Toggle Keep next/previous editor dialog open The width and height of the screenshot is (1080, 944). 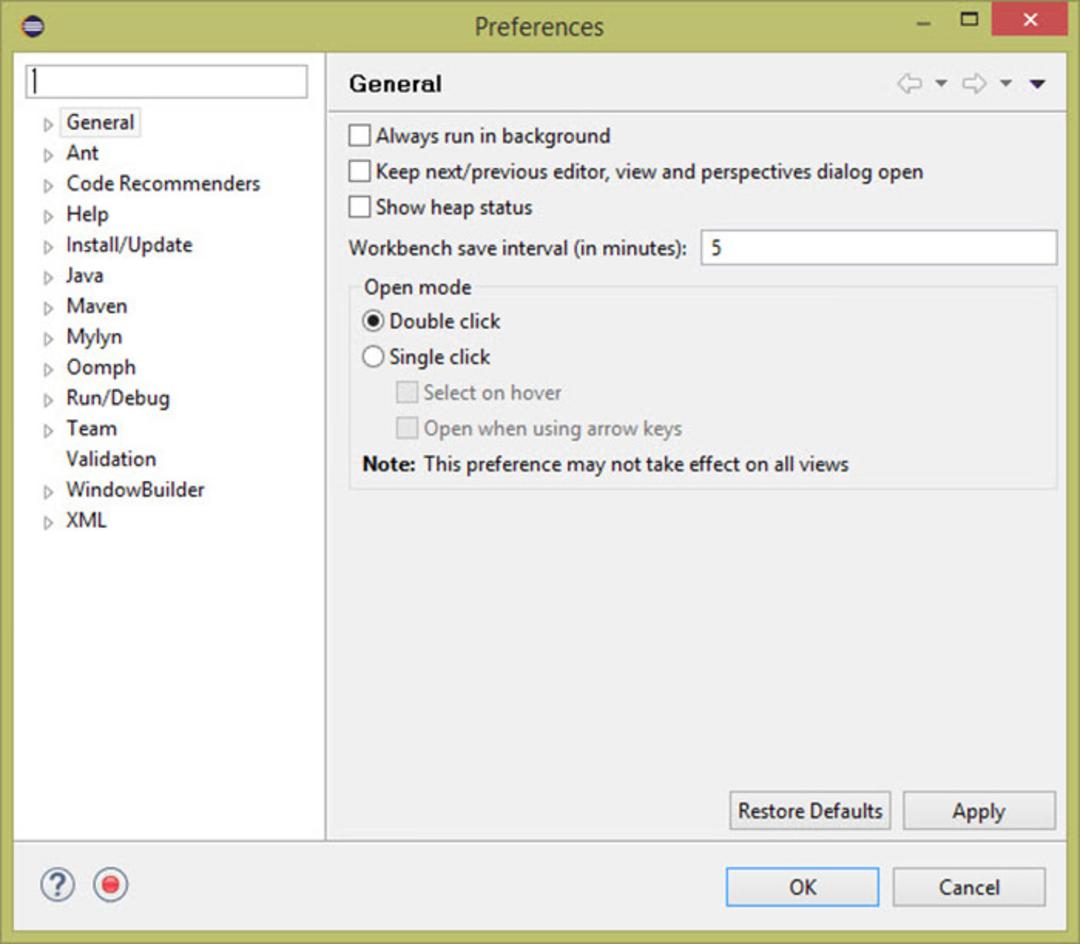click(x=360, y=171)
